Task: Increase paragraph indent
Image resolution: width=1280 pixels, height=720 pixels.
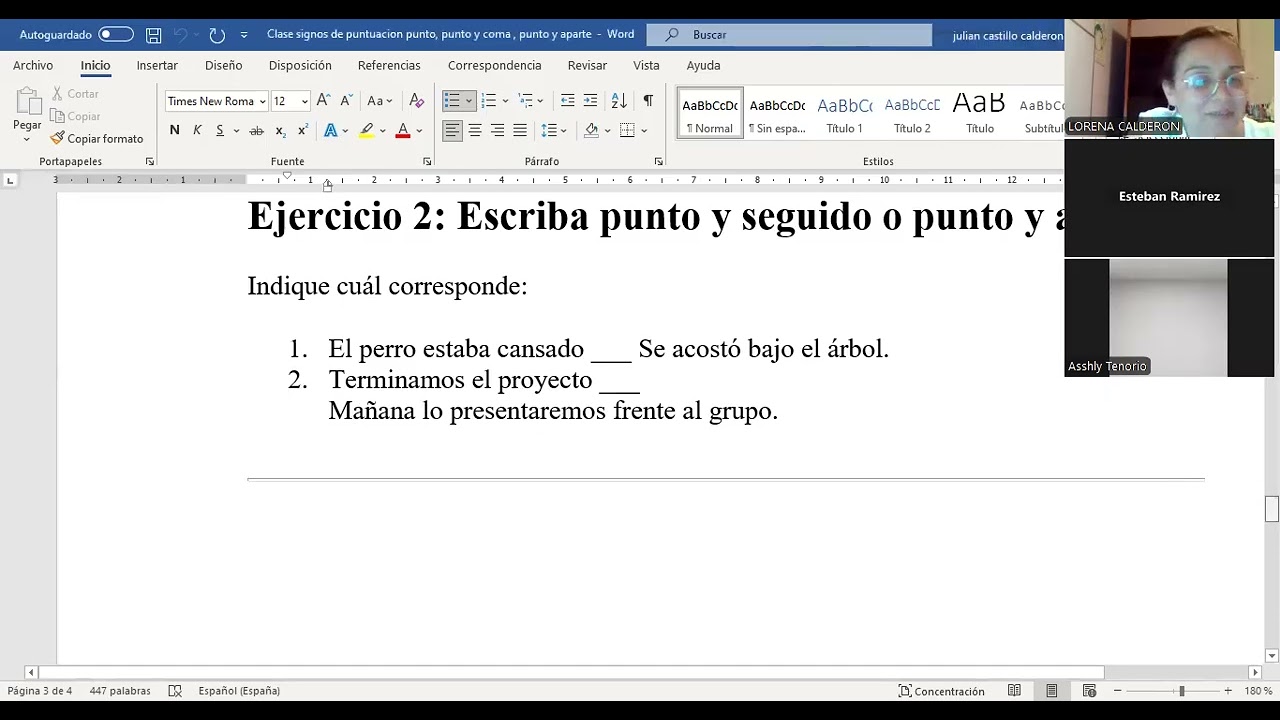Action: coord(590,101)
